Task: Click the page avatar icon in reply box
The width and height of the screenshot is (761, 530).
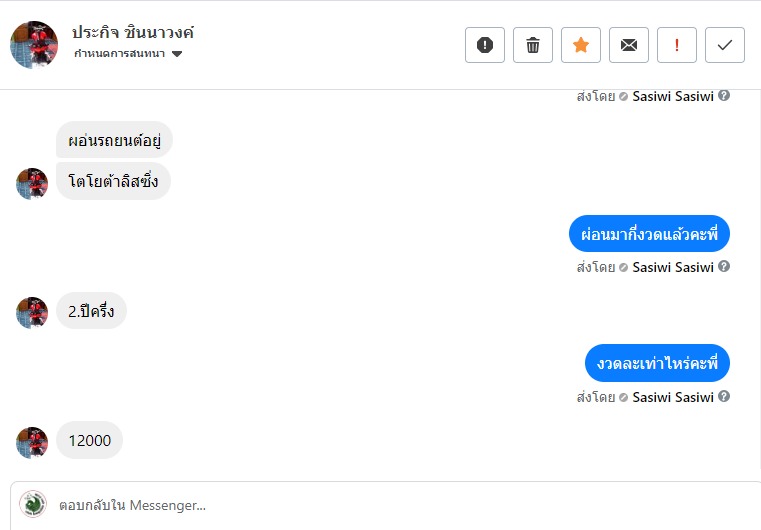Action: pos(33,504)
